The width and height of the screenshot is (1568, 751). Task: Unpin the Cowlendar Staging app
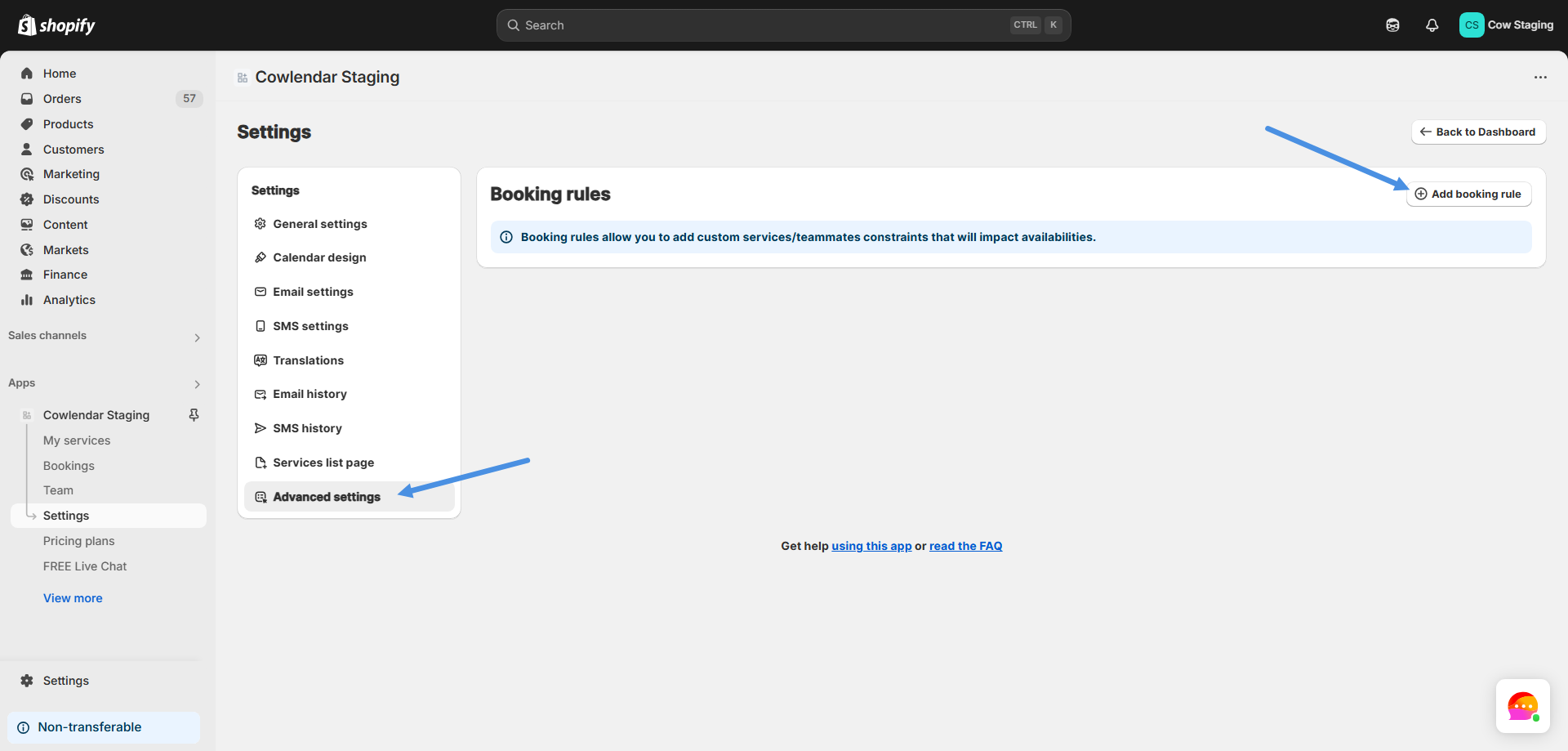194,415
